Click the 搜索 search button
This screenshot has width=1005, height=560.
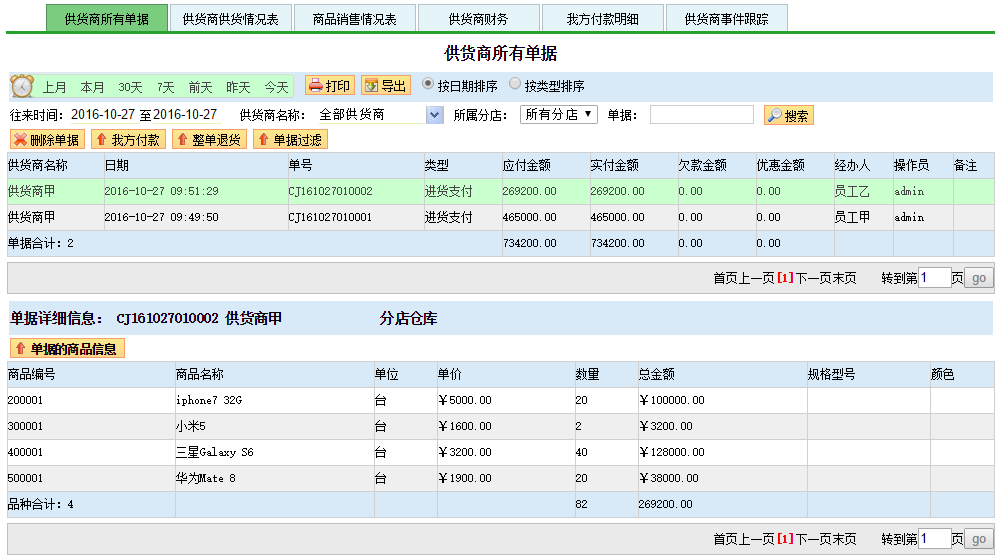click(788, 115)
